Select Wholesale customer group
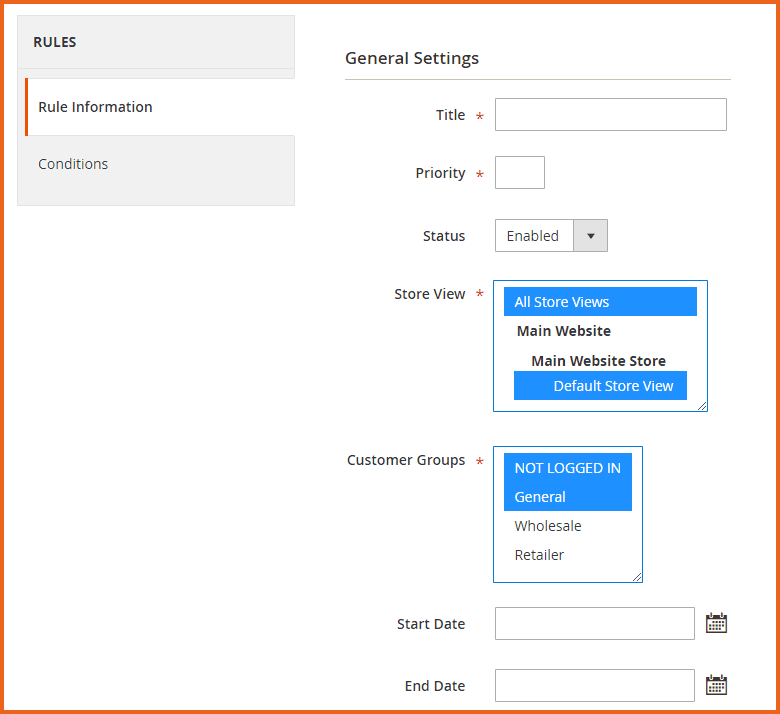The image size is (780, 714). click(x=548, y=526)
